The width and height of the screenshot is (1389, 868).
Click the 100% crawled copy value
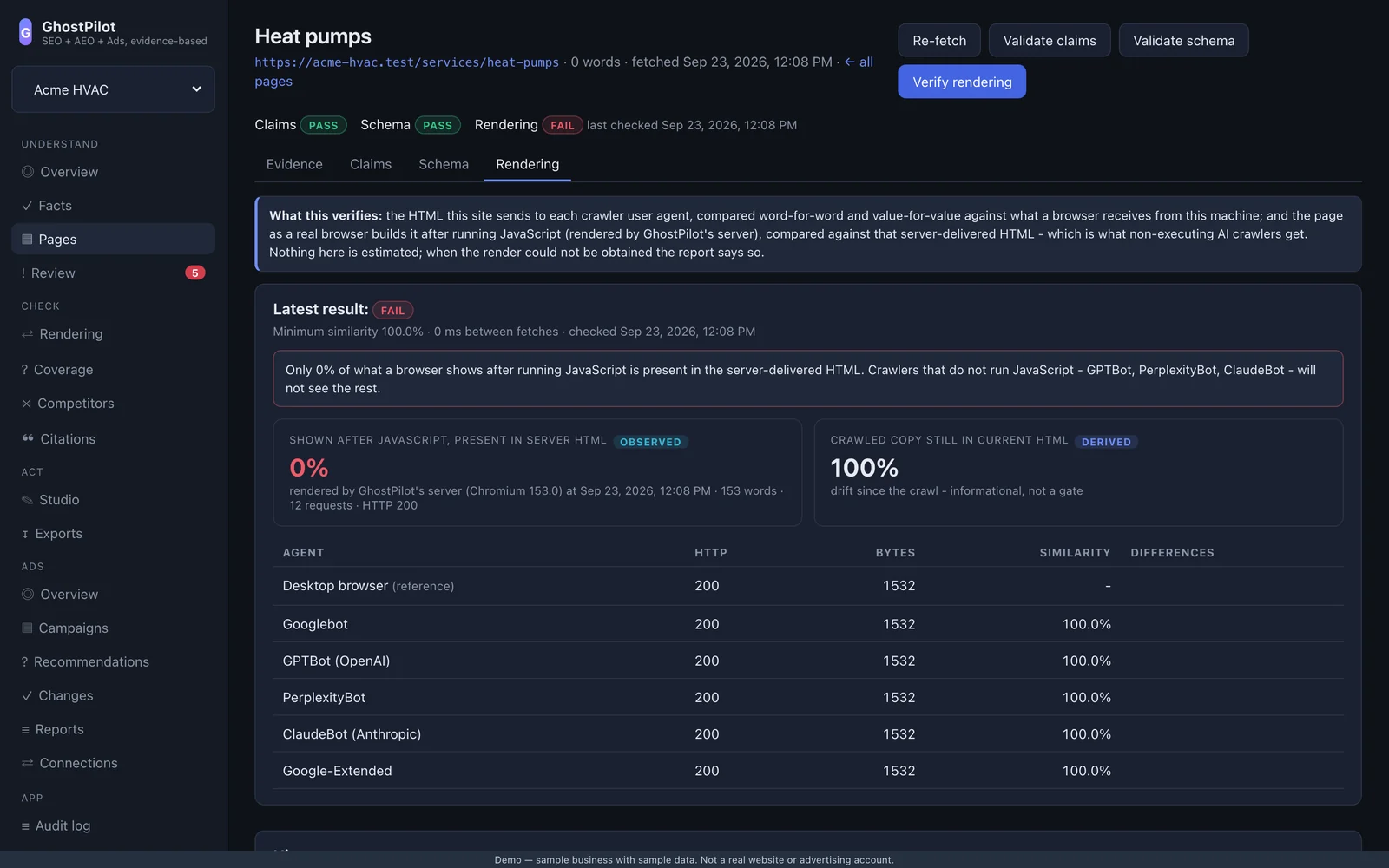click(x=864, y=468)
